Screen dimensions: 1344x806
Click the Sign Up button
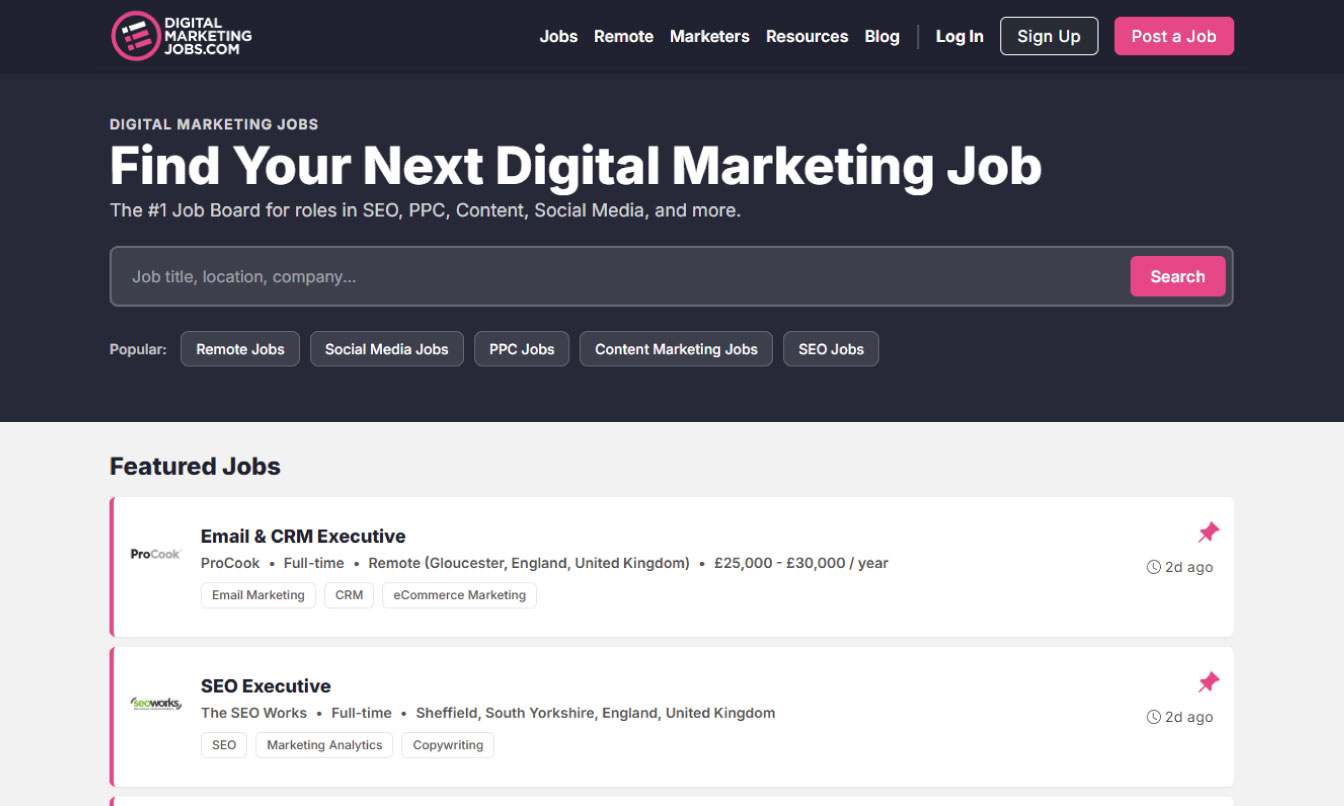1048,35
